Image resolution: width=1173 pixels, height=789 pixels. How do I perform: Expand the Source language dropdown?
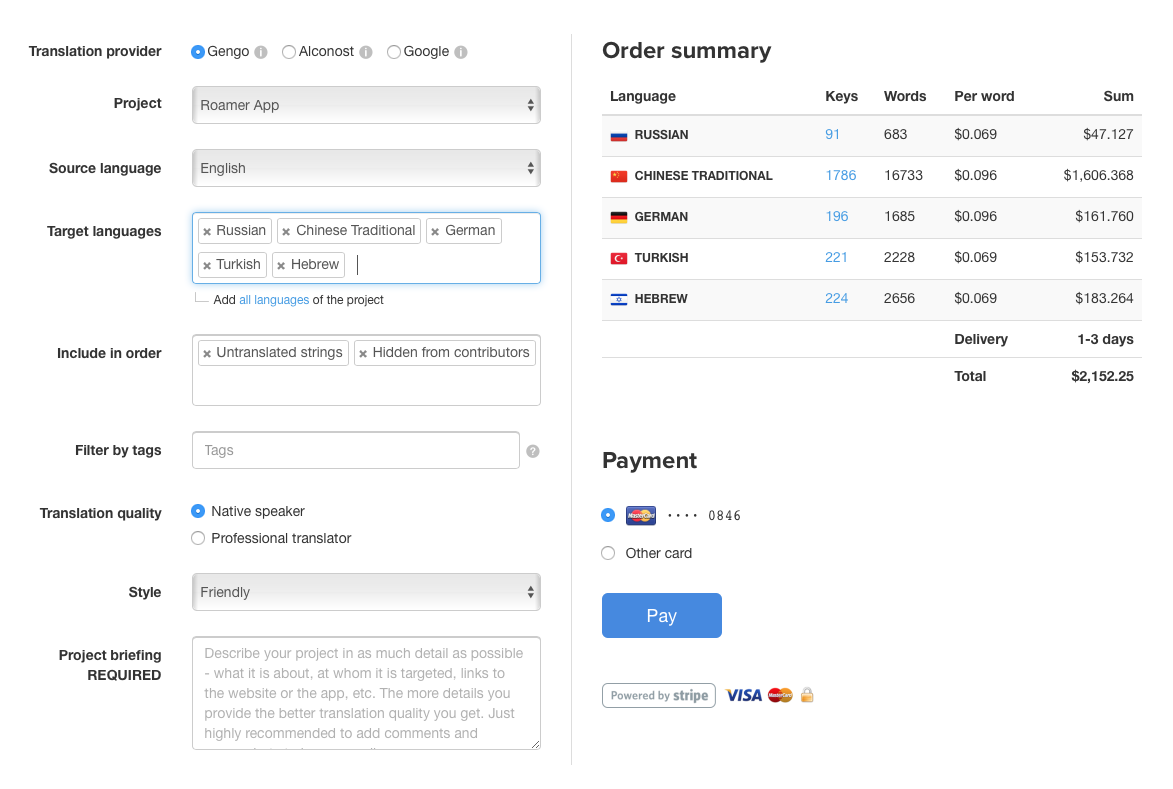point(366,168)
